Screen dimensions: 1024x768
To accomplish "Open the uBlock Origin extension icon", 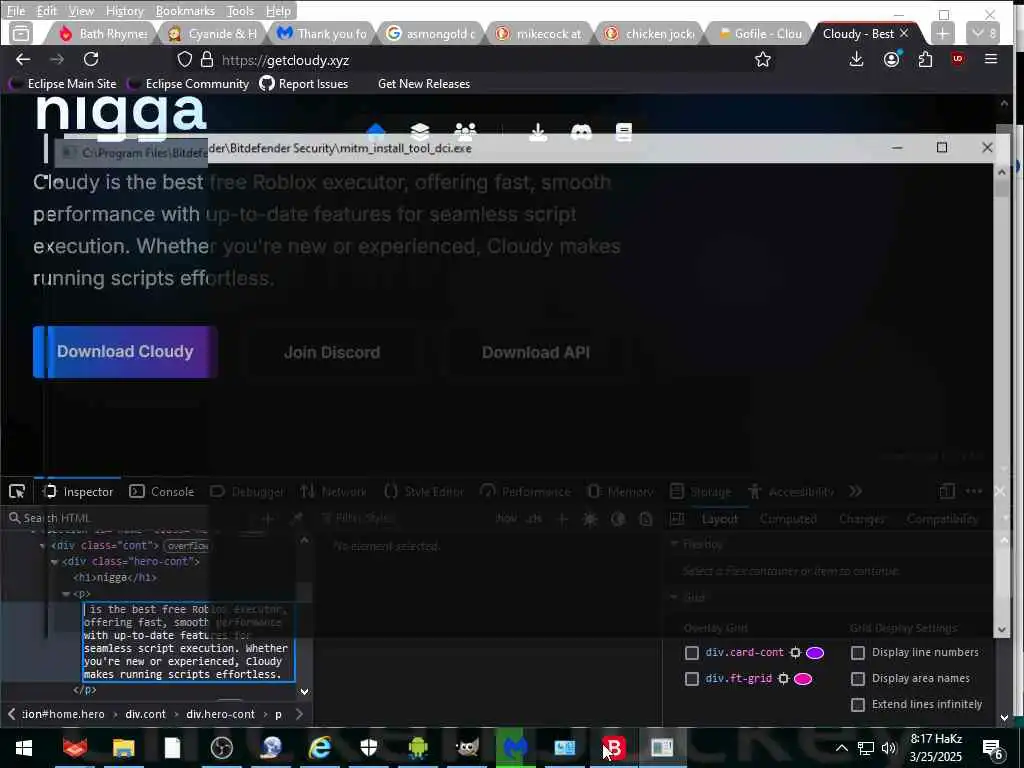I will coord(958,59).
